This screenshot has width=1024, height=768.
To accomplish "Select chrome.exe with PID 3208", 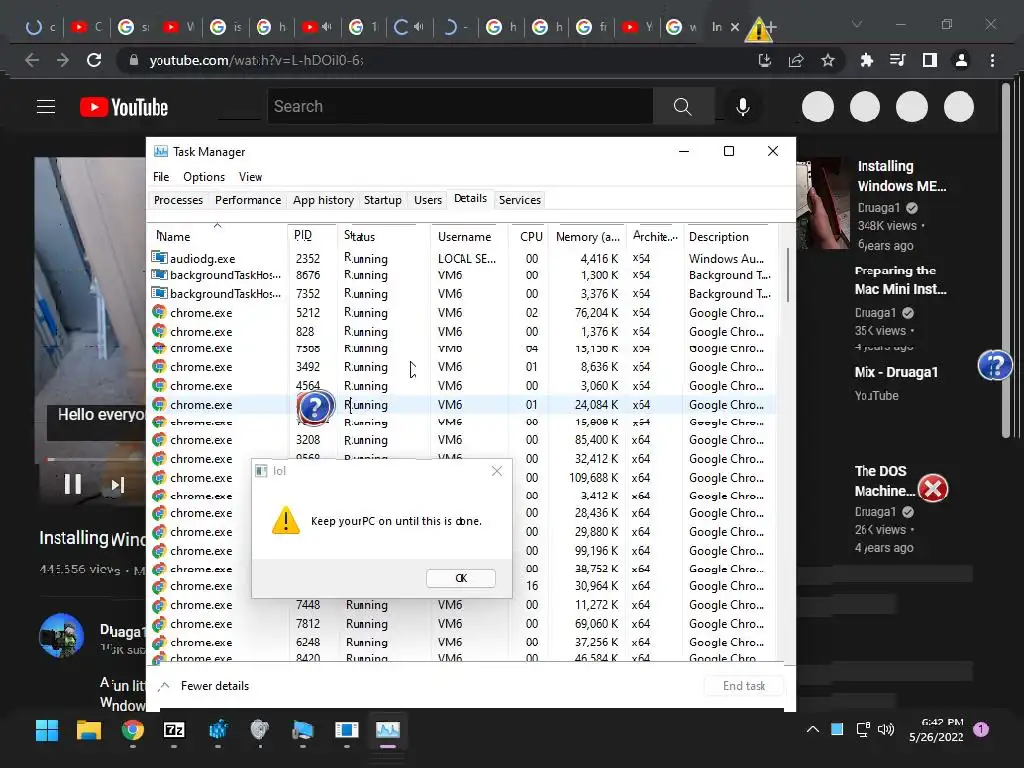I will pos(464,440).
